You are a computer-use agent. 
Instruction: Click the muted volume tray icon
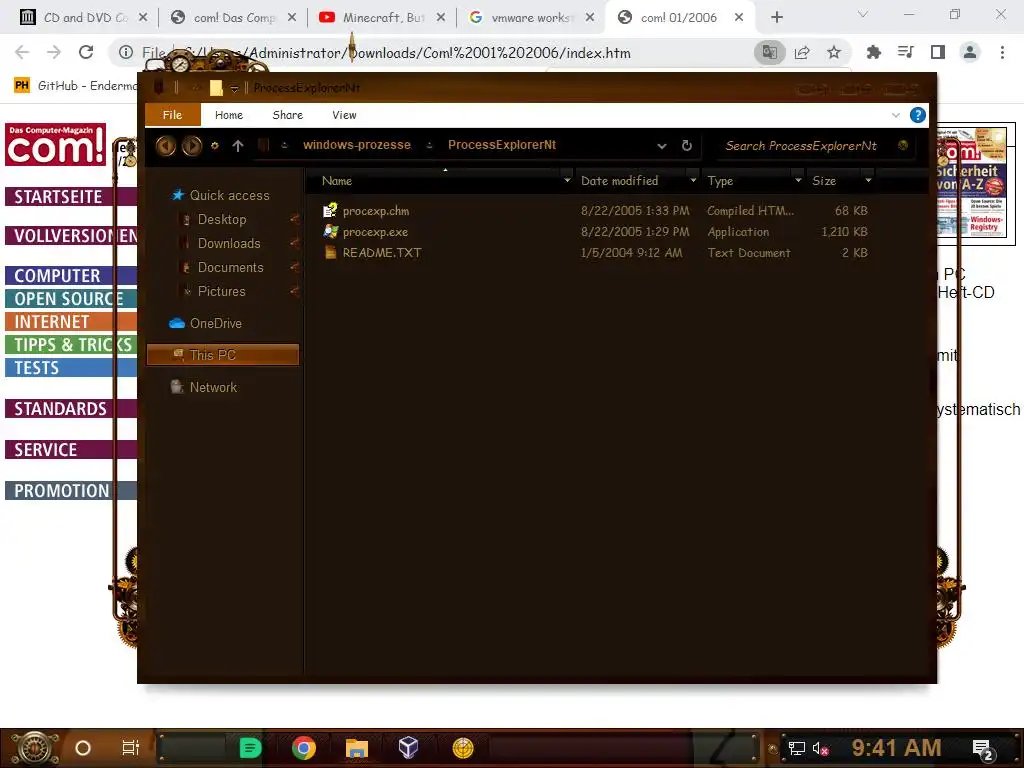pos(820,748)
